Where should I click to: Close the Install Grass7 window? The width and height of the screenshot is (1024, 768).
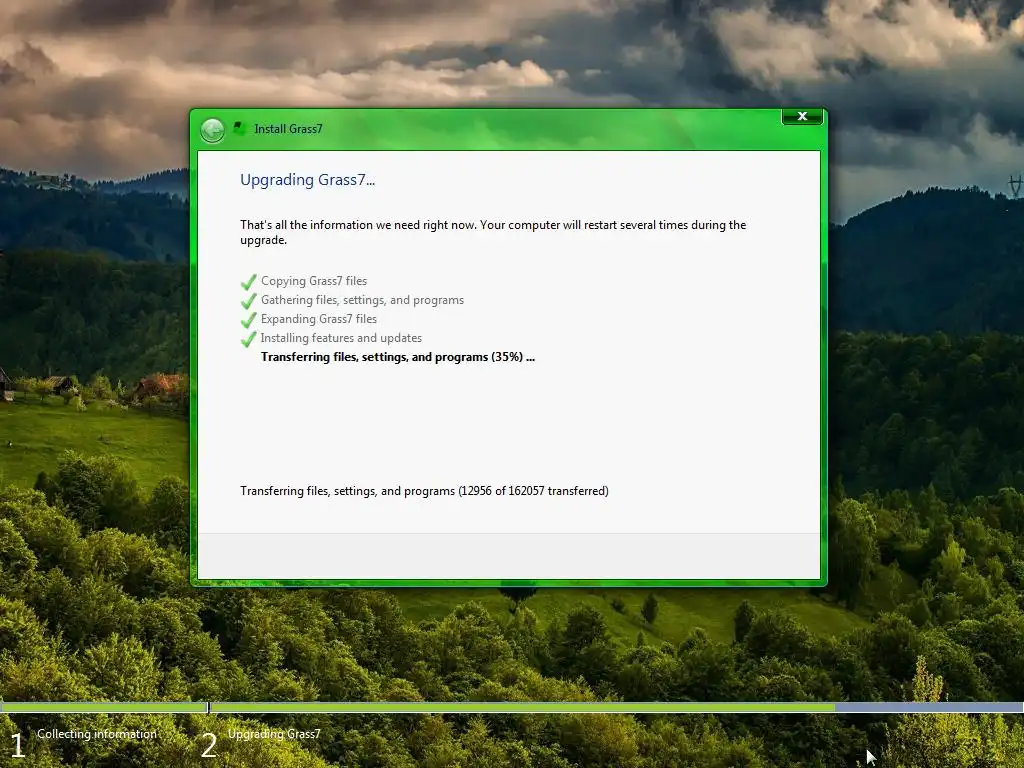tap(802, 116)
